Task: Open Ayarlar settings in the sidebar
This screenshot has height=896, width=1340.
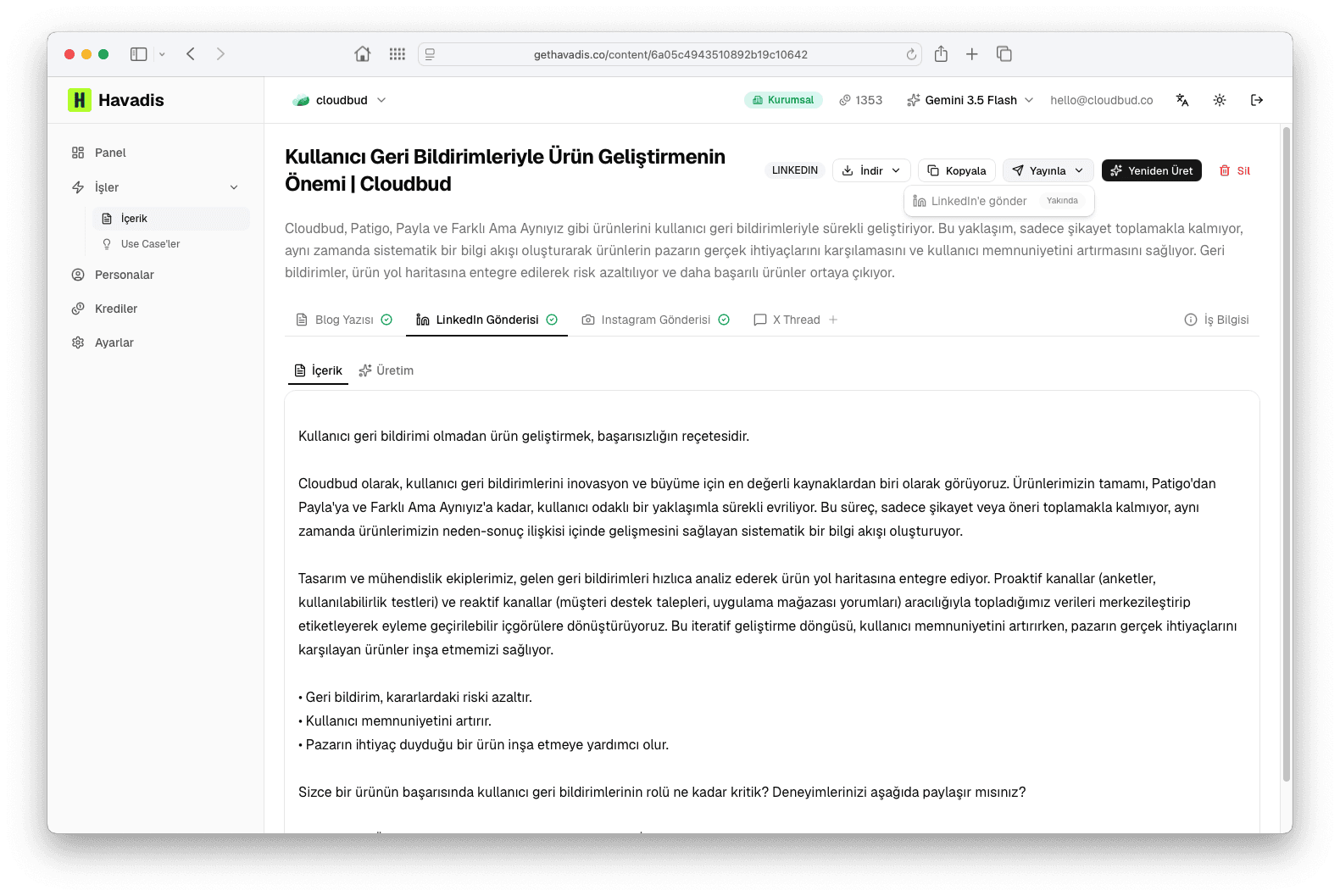Action: coord(114,342)
